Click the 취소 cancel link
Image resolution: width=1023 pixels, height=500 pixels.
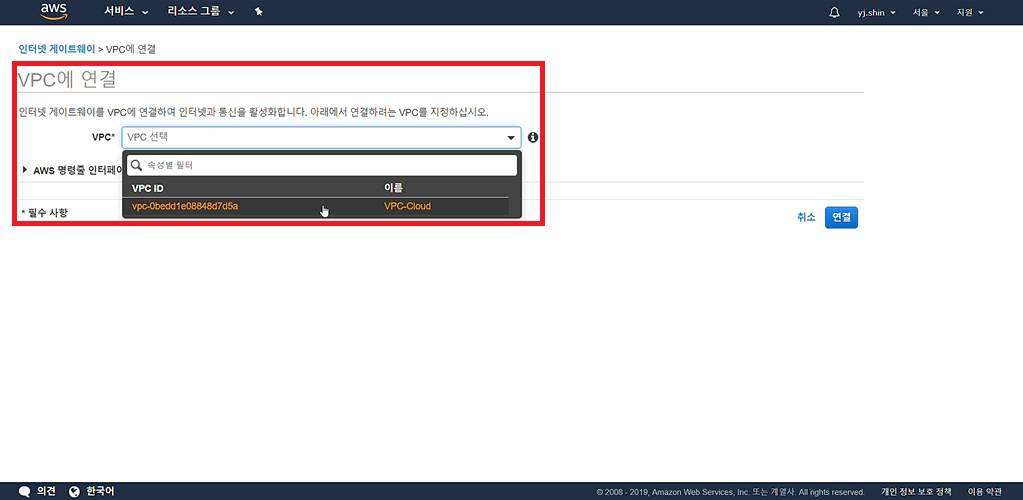[806, 217]
